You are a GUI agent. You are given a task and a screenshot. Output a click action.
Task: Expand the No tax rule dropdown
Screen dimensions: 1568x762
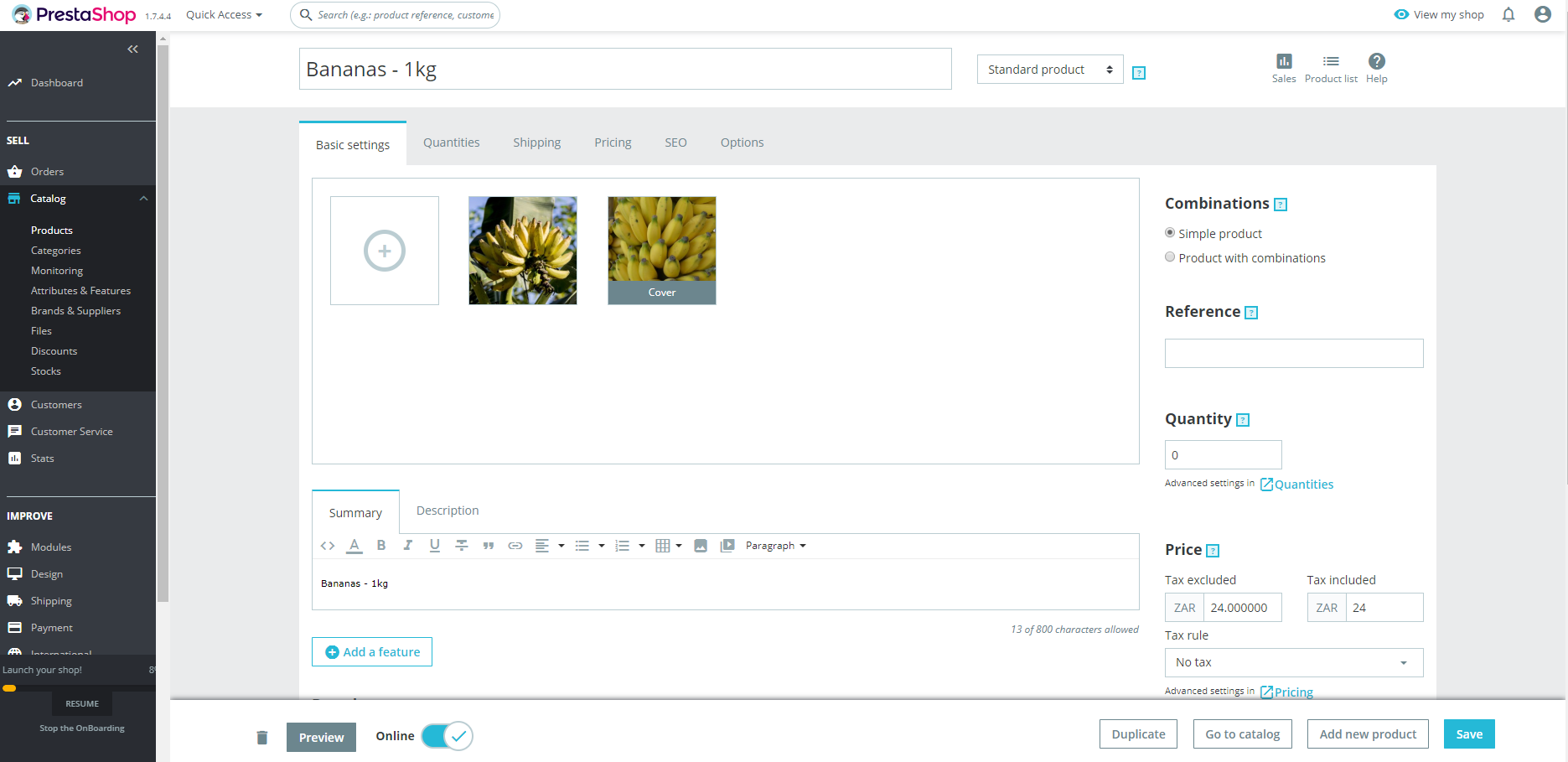click(x=1294, y=662)
